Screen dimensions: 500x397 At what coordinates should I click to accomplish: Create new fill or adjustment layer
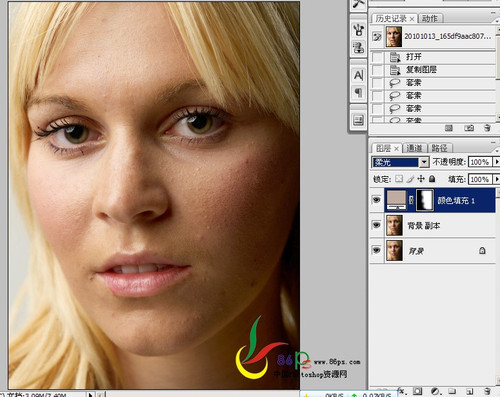coord(435,391)
